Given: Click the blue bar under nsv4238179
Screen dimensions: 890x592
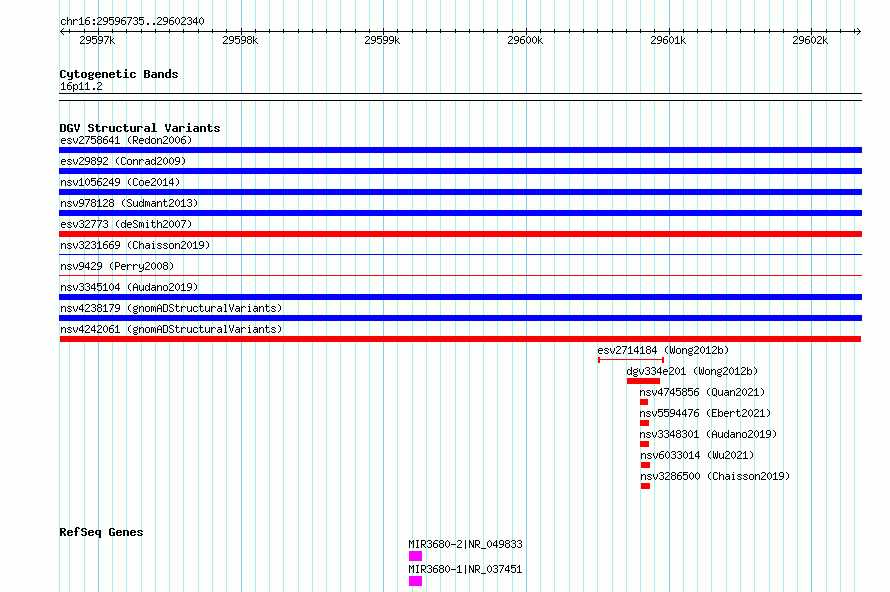Looking at the screenshot, I should [x=460, y=318].
